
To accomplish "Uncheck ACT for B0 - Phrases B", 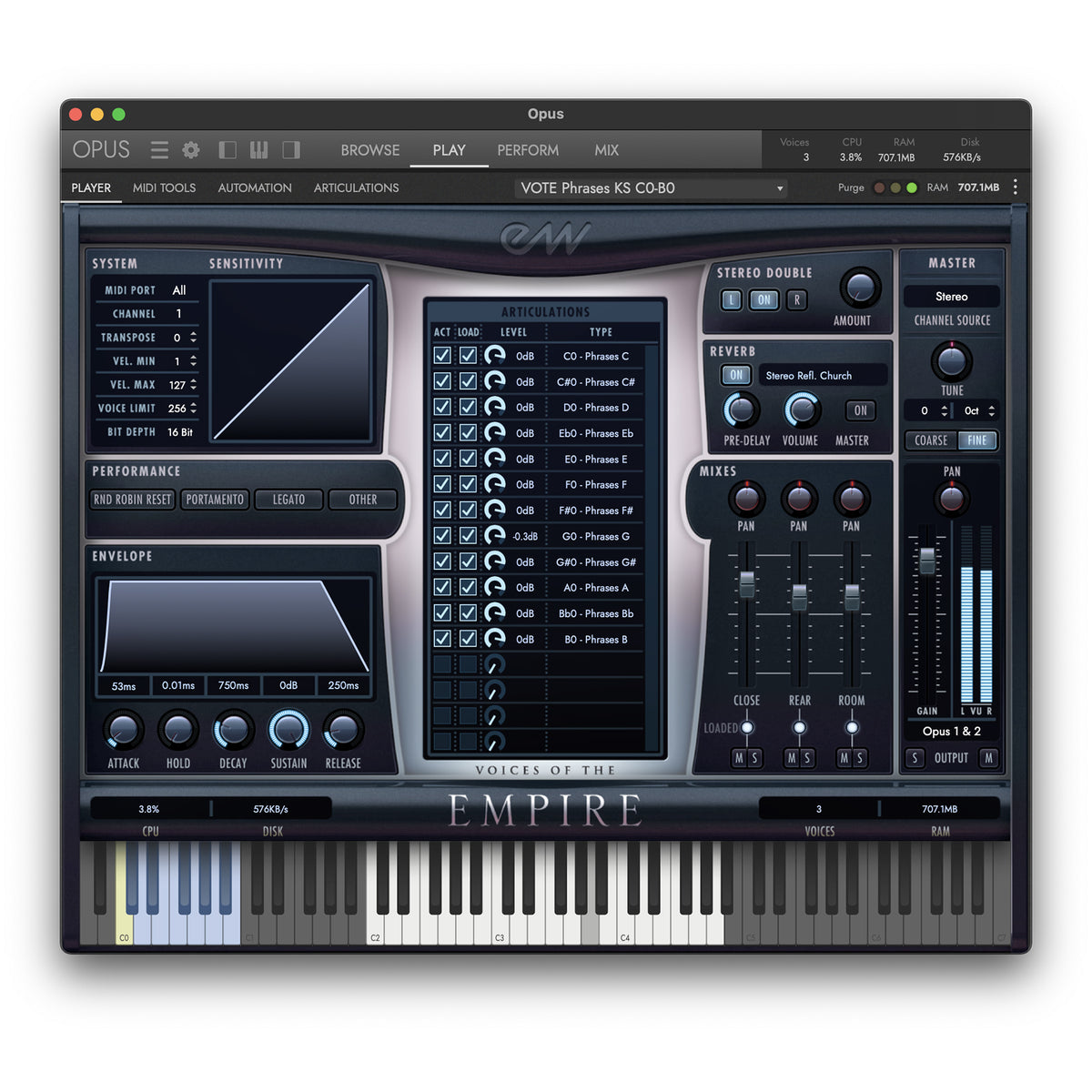I will click(x=442, y=639).
